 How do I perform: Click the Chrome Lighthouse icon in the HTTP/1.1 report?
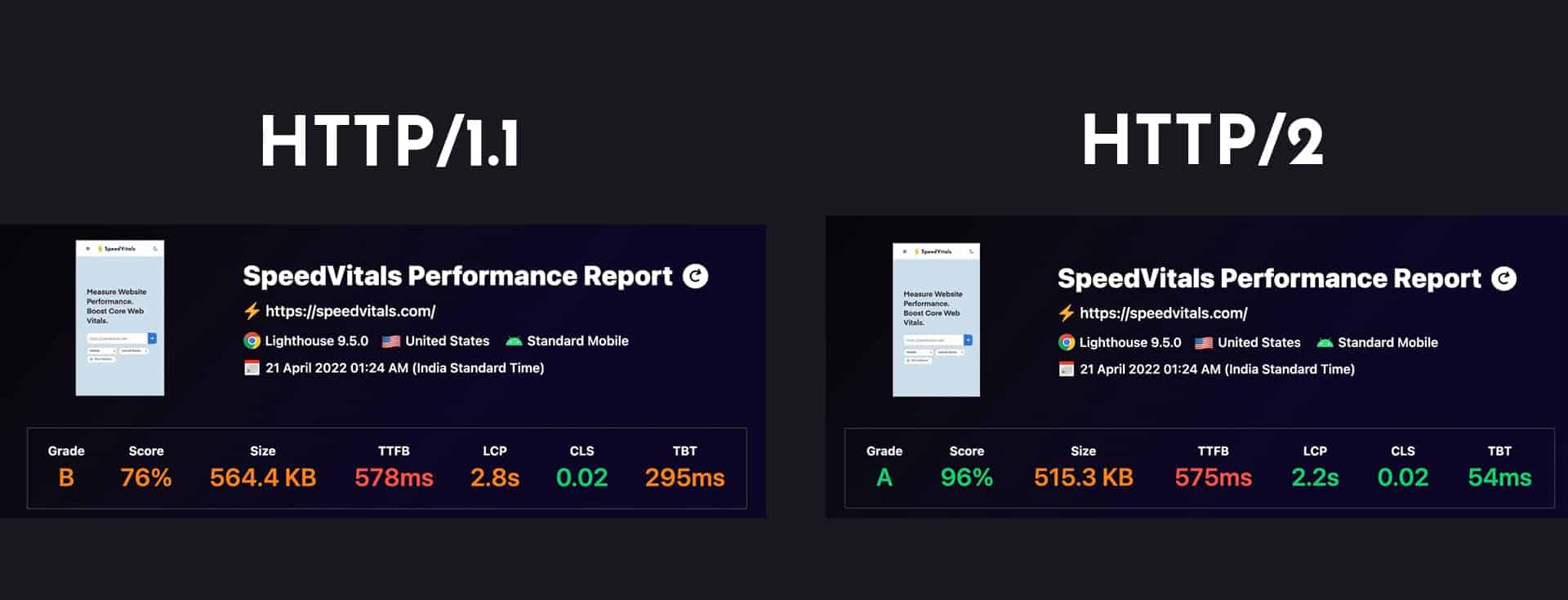click(252, 341)
